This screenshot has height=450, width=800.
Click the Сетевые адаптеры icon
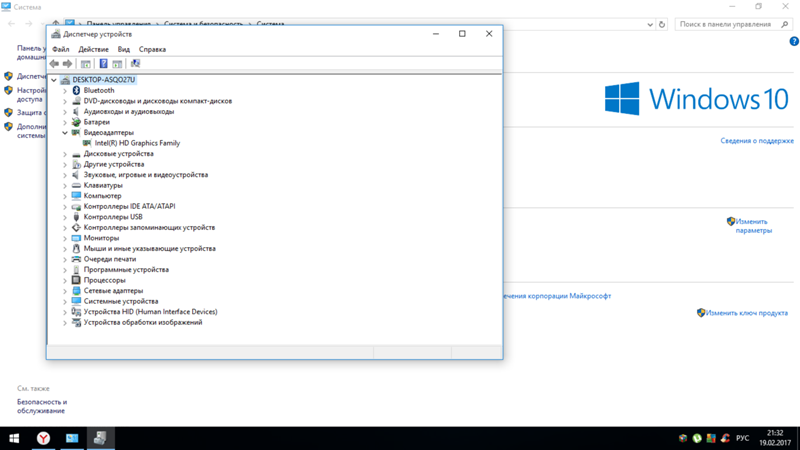76,291
